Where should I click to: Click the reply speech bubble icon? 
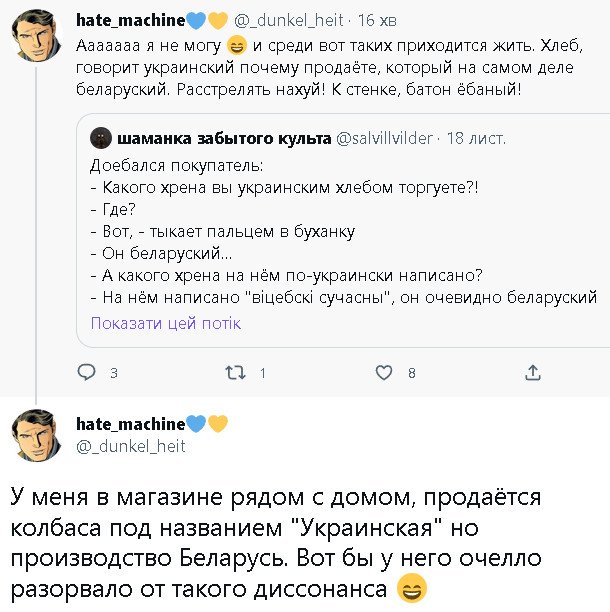(87, 373)
